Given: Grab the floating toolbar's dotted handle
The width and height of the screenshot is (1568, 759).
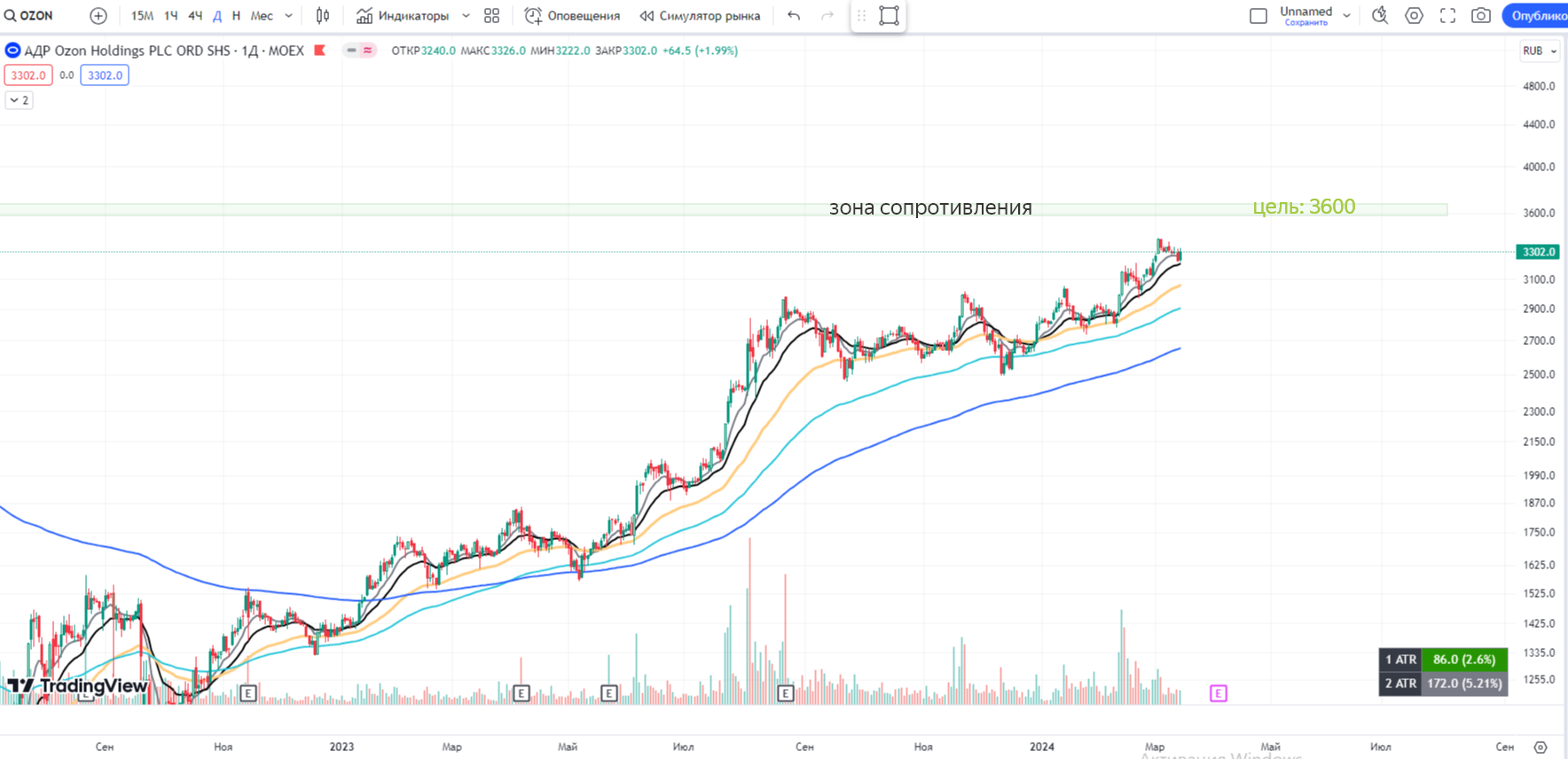Looking at the screenshot, I should point(861,16).
